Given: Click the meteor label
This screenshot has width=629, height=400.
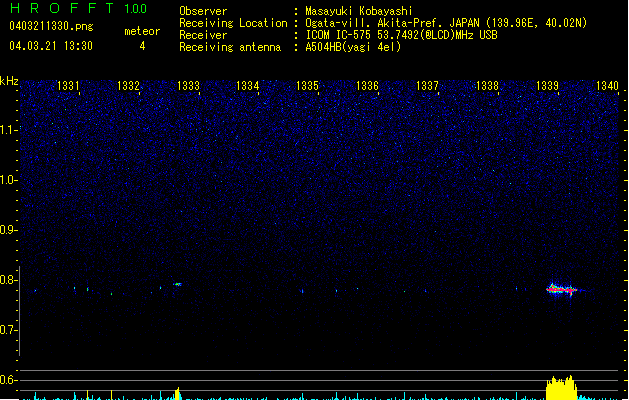Looking at the screenshot, I should click(142, 31).
